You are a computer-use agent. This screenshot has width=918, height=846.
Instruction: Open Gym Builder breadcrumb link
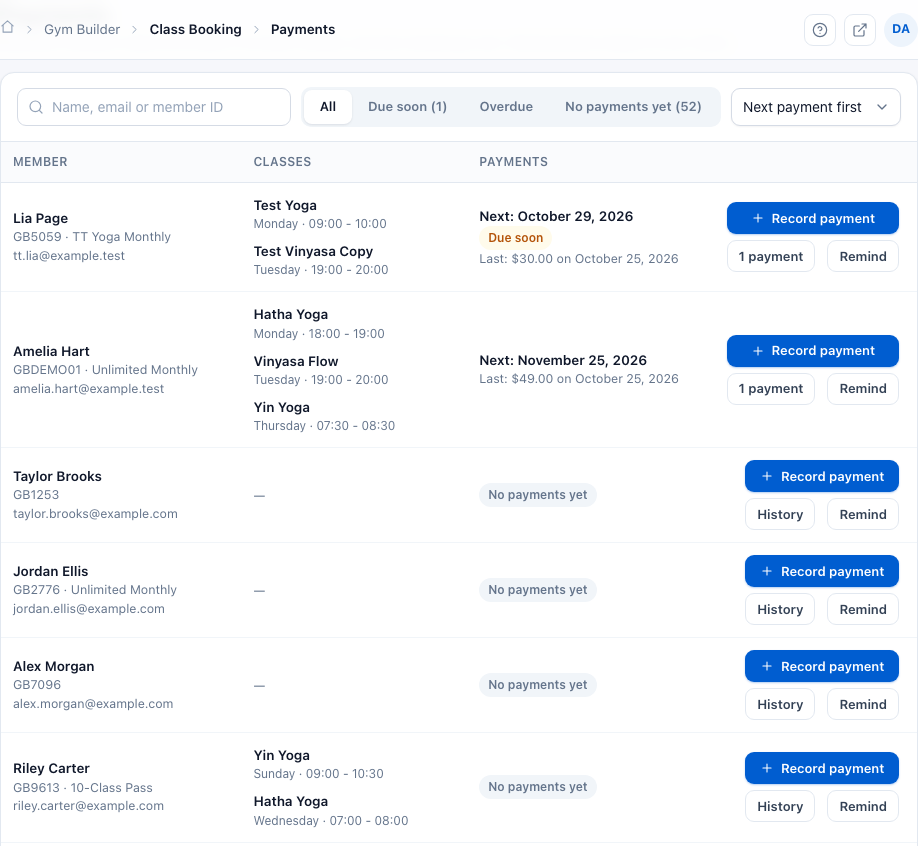(82, 29)
